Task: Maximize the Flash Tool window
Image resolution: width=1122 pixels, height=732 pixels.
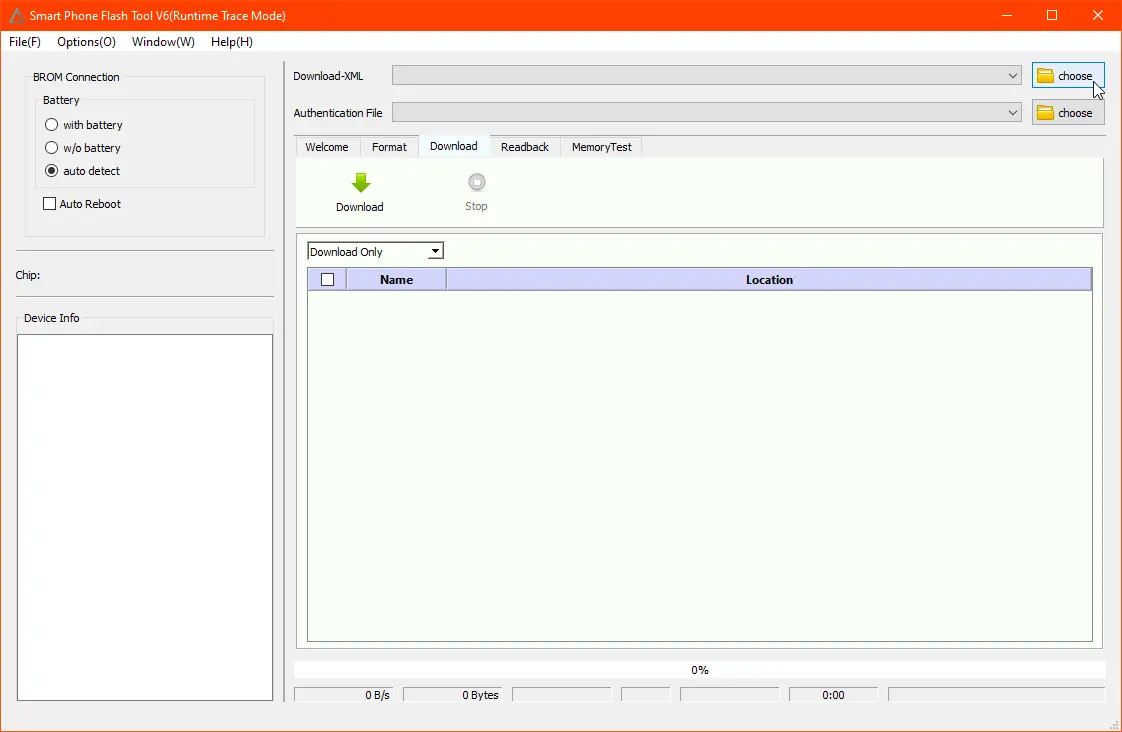Action: point(1052,15)
